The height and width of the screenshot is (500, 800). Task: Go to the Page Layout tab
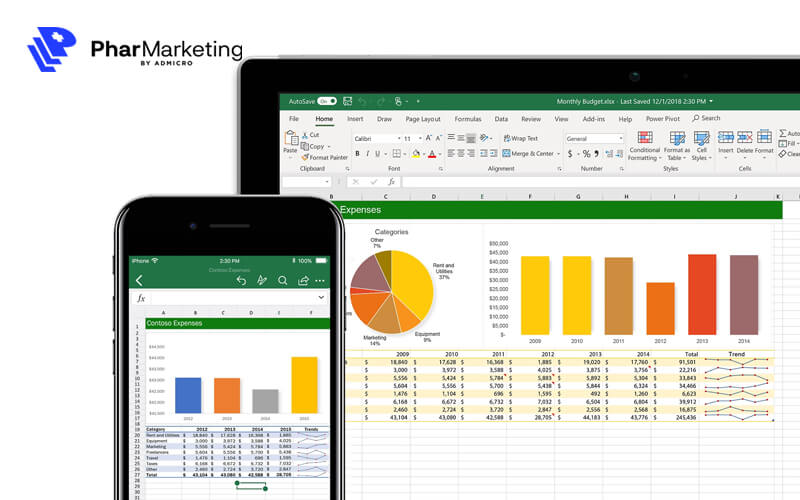tap(423, 119)
